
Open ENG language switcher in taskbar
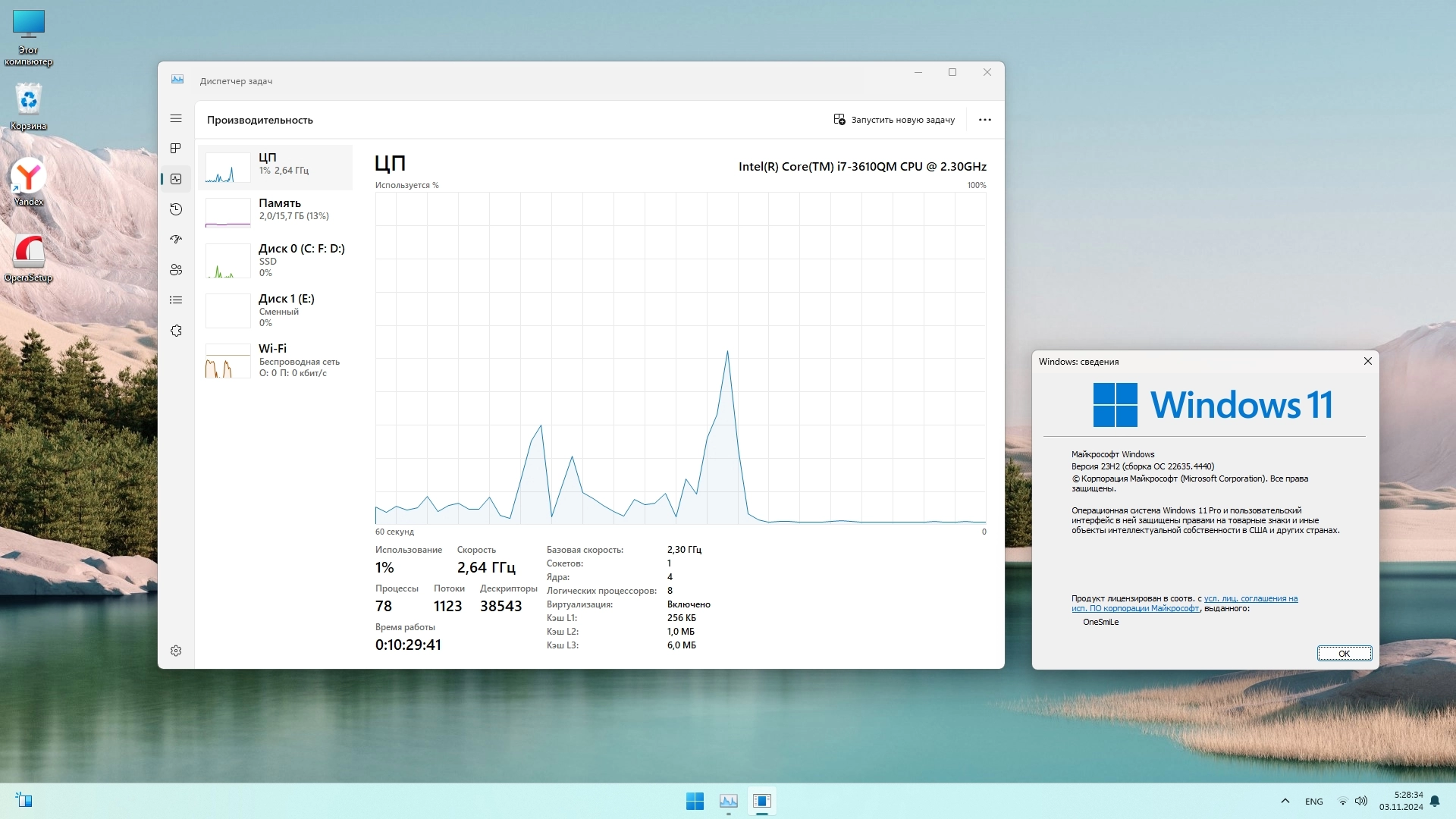point(1313,802)
